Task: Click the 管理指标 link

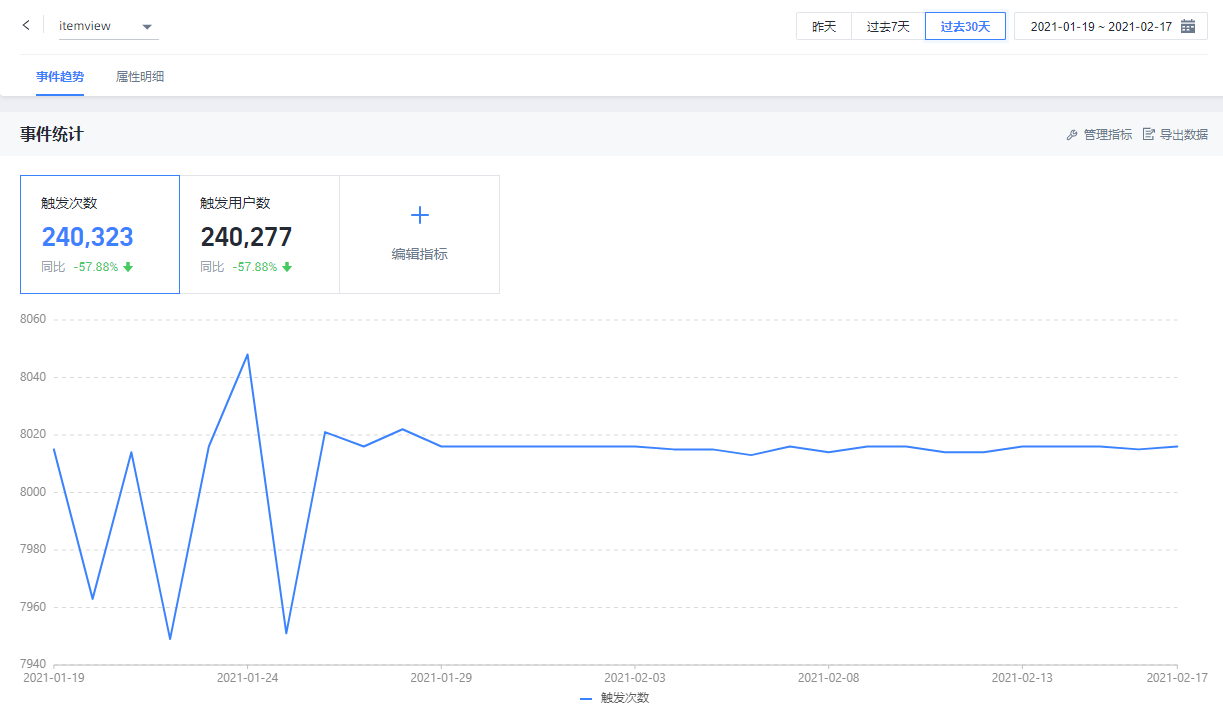Action: coord(1107,134)
